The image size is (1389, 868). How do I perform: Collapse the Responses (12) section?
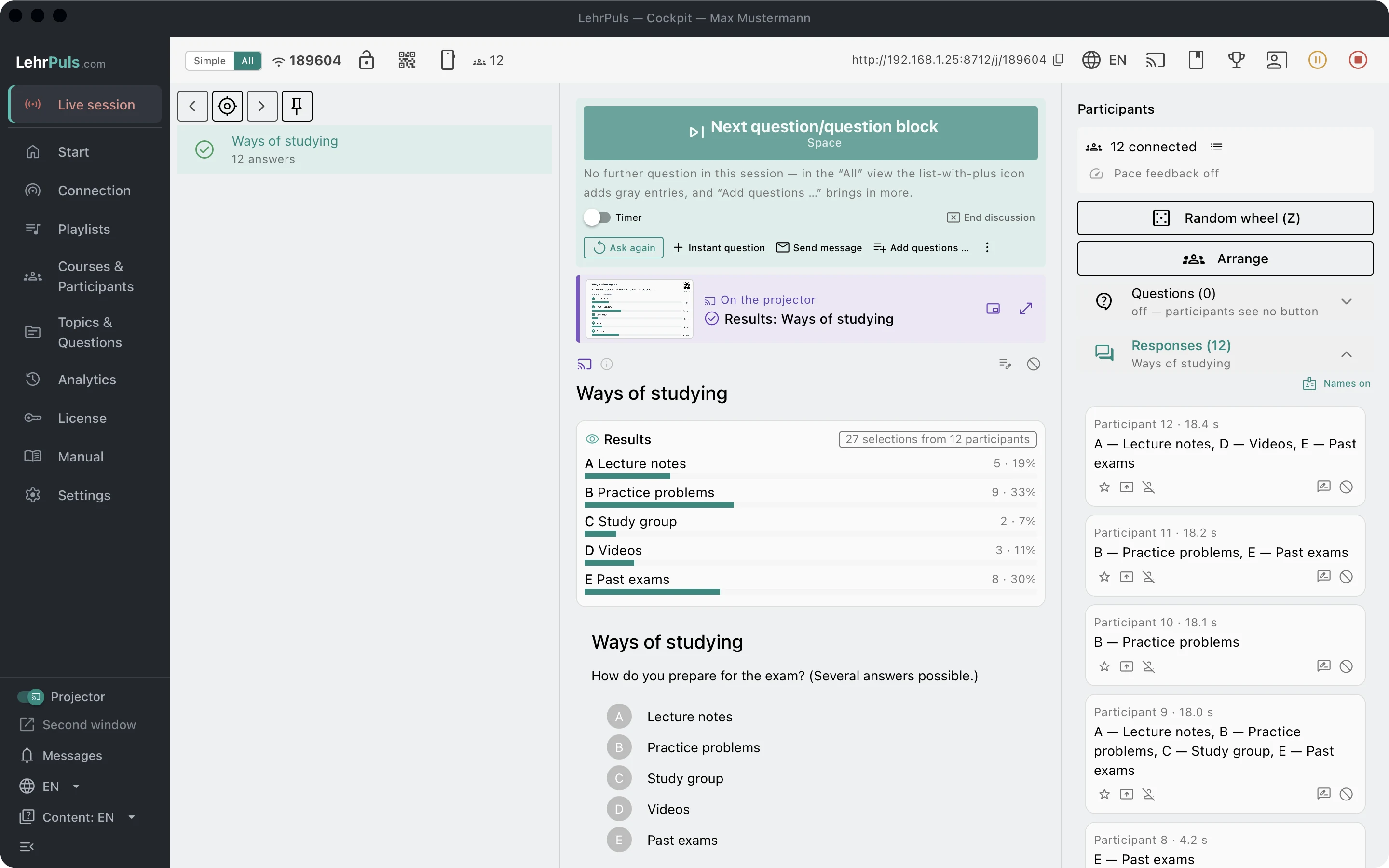1225,353
